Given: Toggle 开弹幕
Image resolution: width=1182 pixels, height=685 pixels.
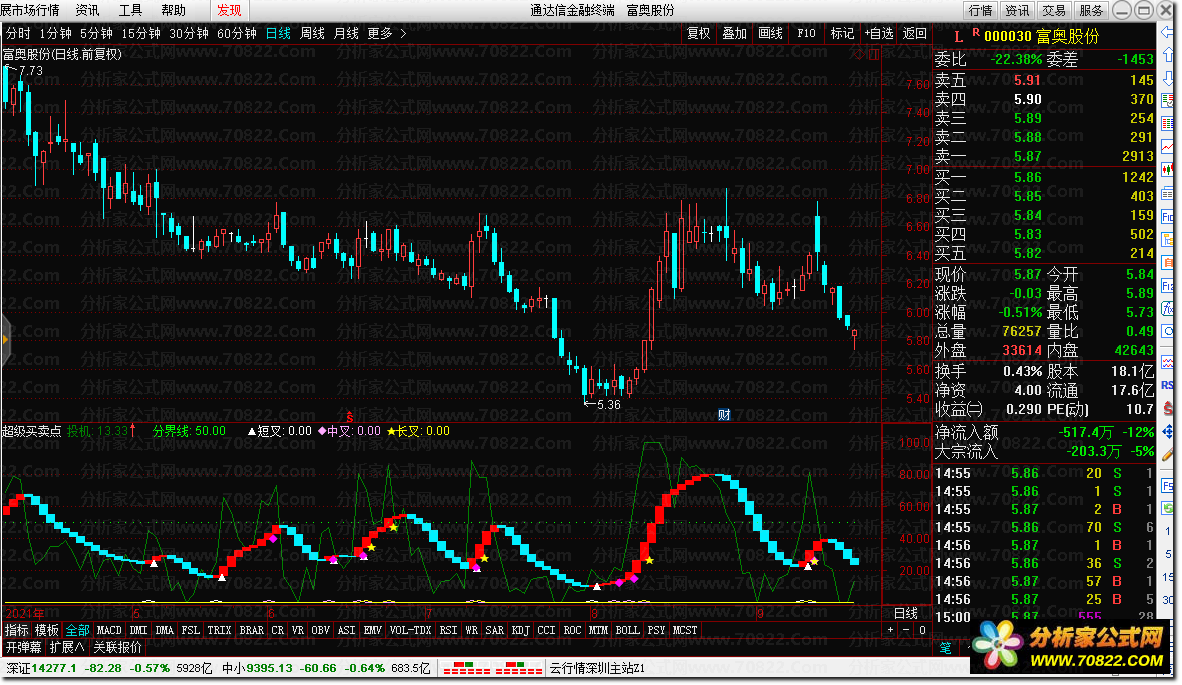Looking at the screenshot, I should pyautogui.click(x=23, y=647).
